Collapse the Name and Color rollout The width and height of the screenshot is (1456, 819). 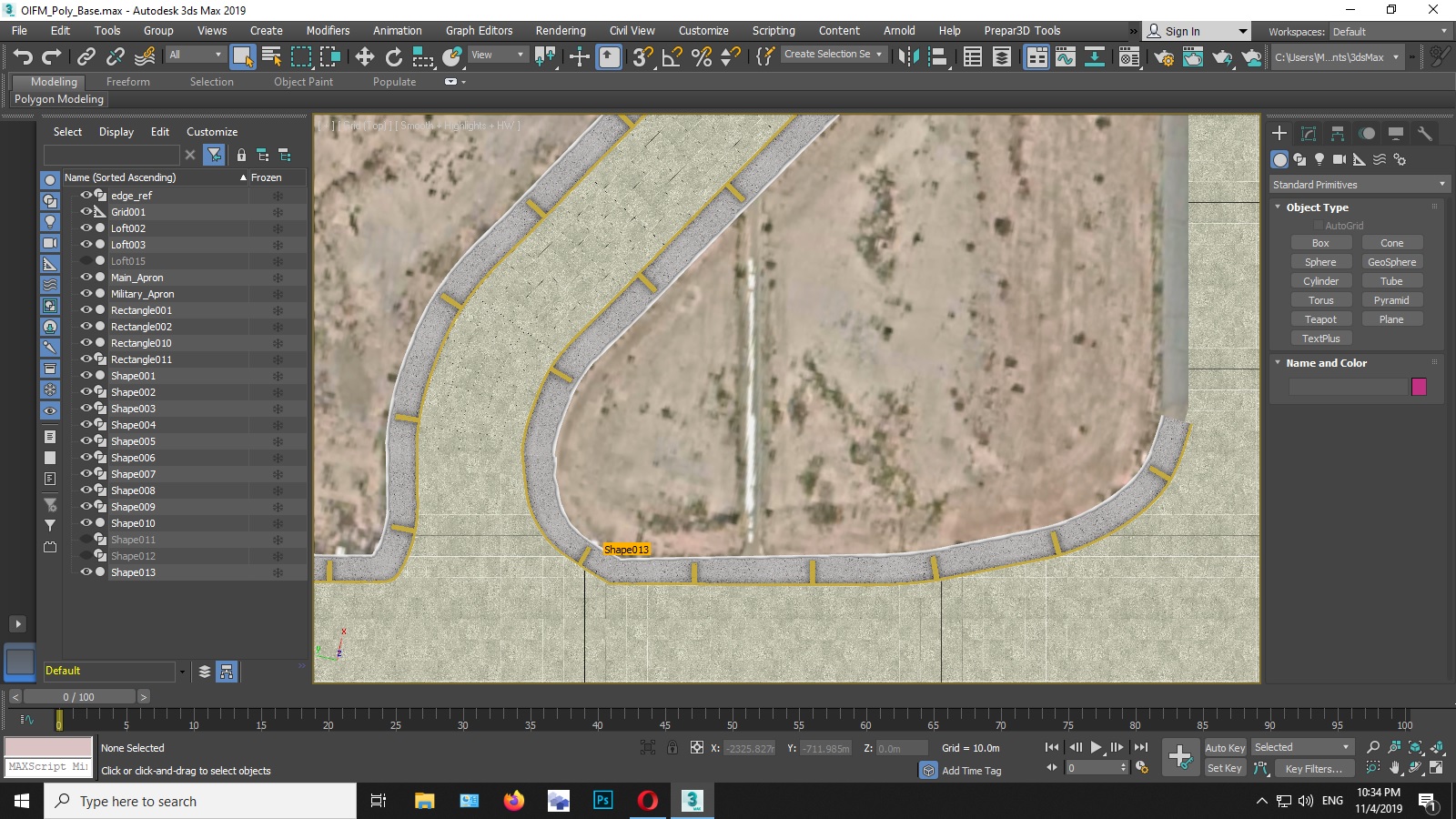(x=1278, y=362)
